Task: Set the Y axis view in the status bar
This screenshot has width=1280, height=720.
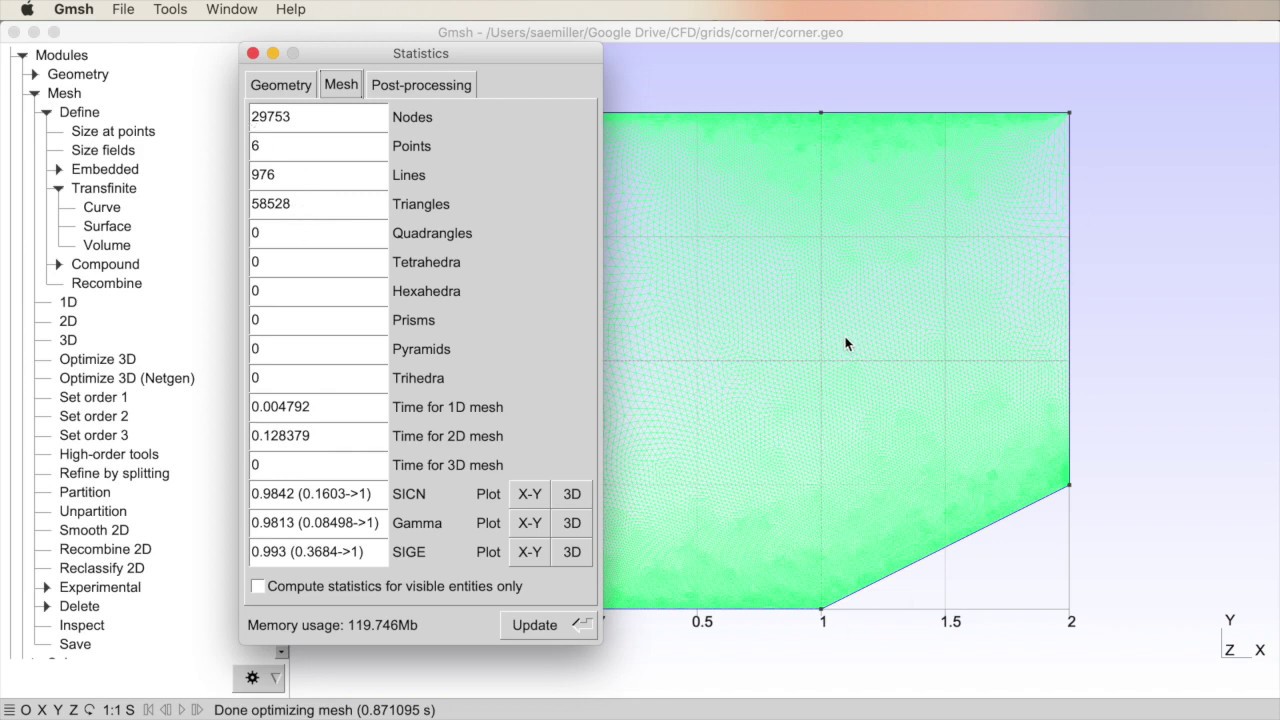Action: (x=57, y=710)
